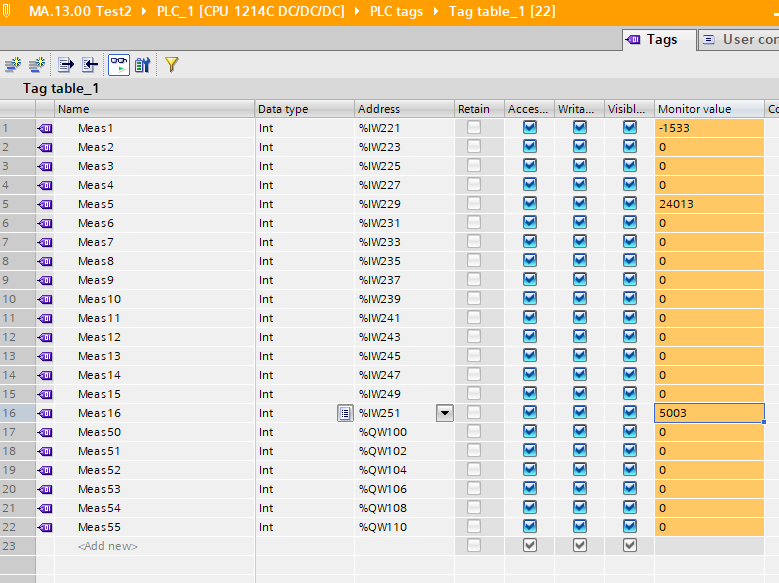
Task: Click the <Add new> row cell
Action: click(x=108, y=546)
